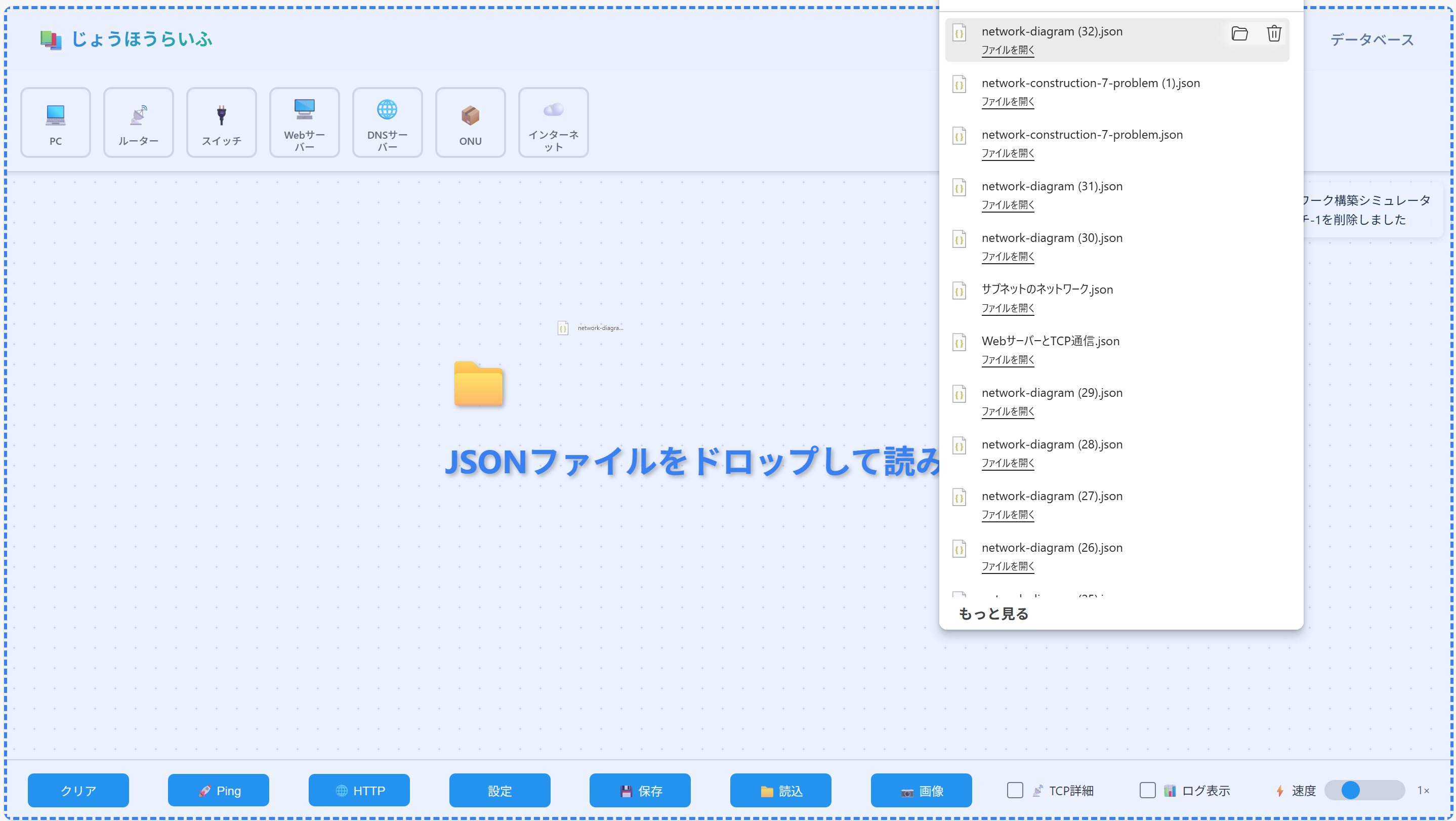The height and width of the screenshot is (821, 1456).
Task: Click the 保存 save button
Action: pyautogui.click(x=640, y=790)
